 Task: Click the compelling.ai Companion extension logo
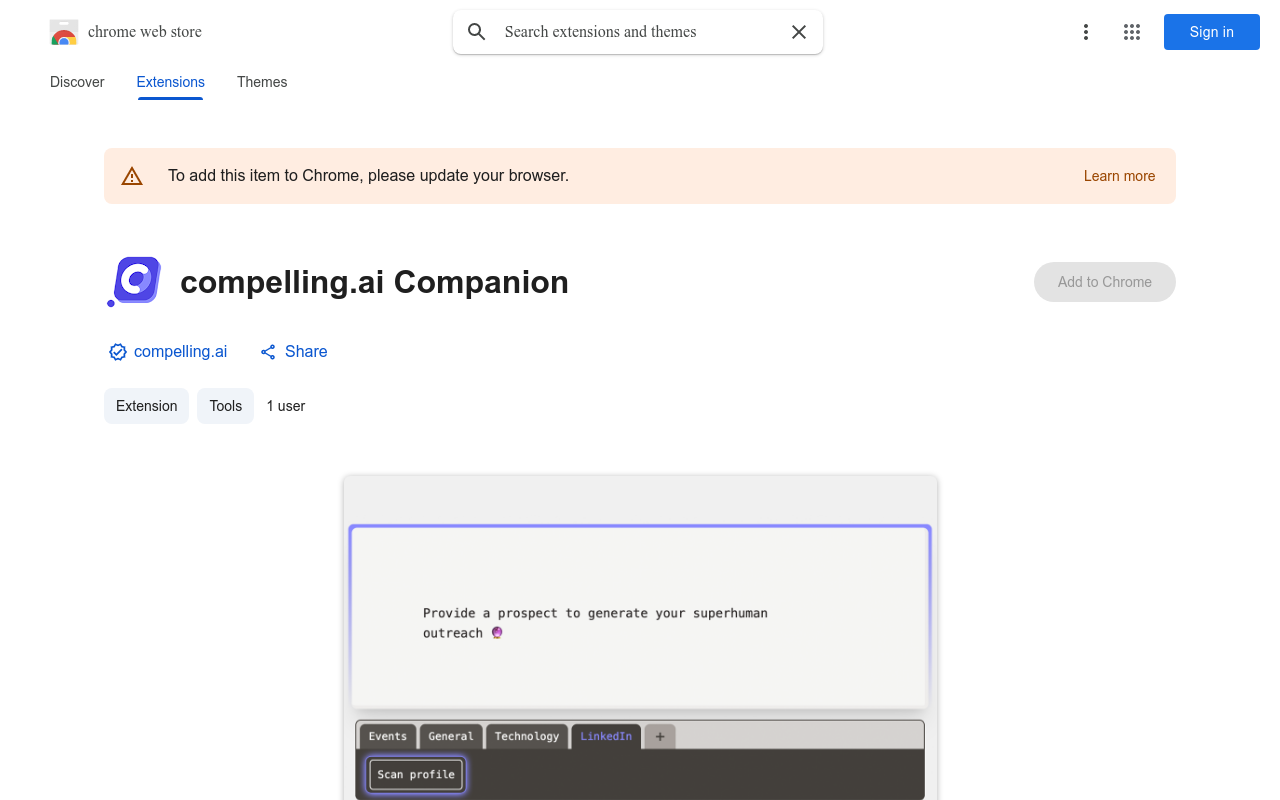[x=134, y=282]
